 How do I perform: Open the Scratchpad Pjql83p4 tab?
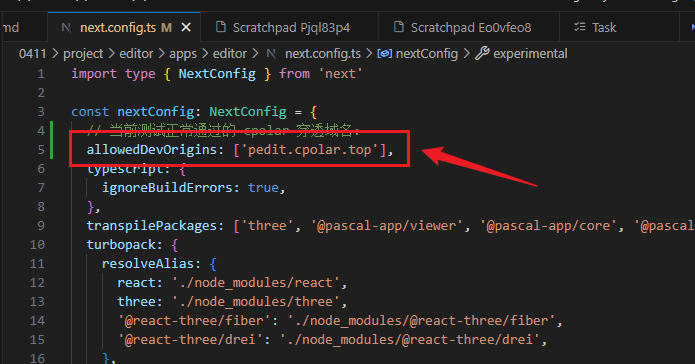(x=291, y=27)
